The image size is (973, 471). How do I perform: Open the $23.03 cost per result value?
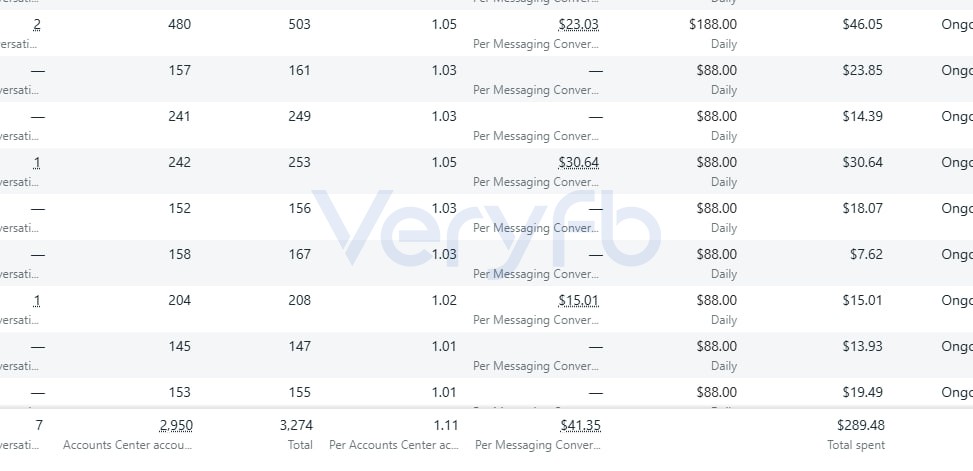[x=578, y=25]
